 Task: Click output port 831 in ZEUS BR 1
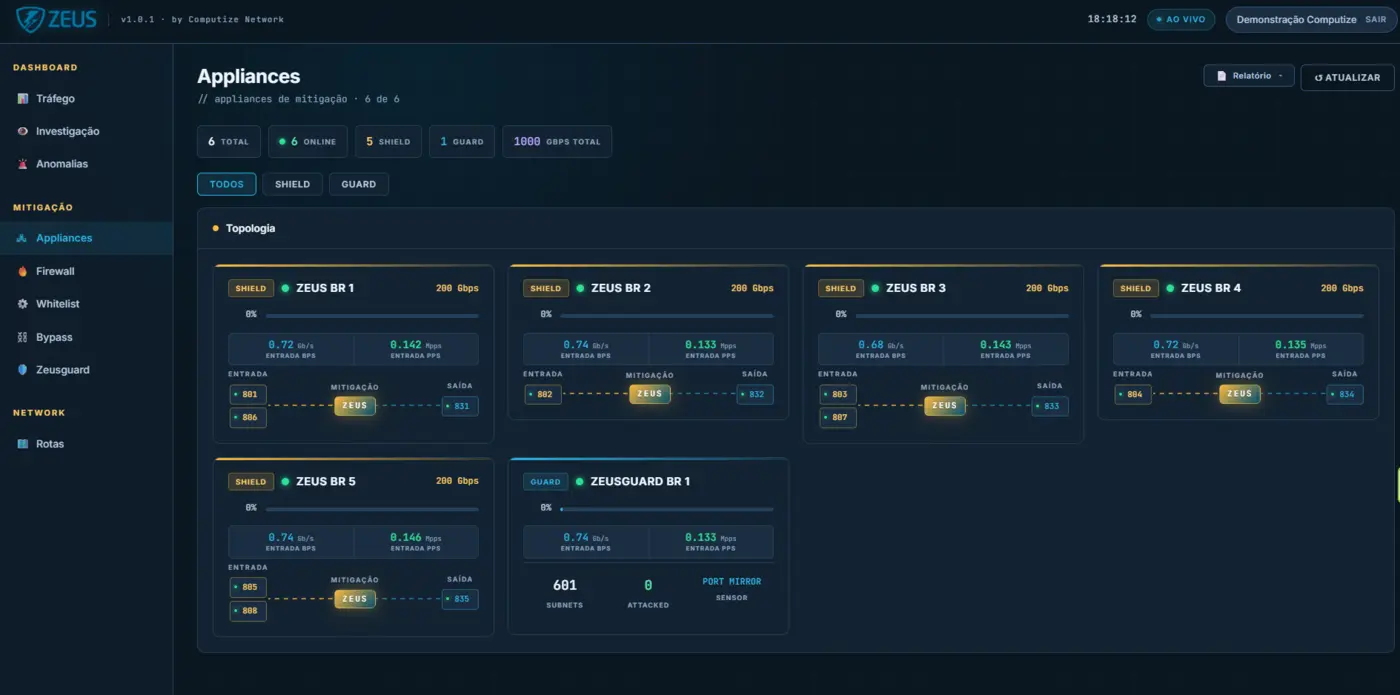click(x=460, y=406)
